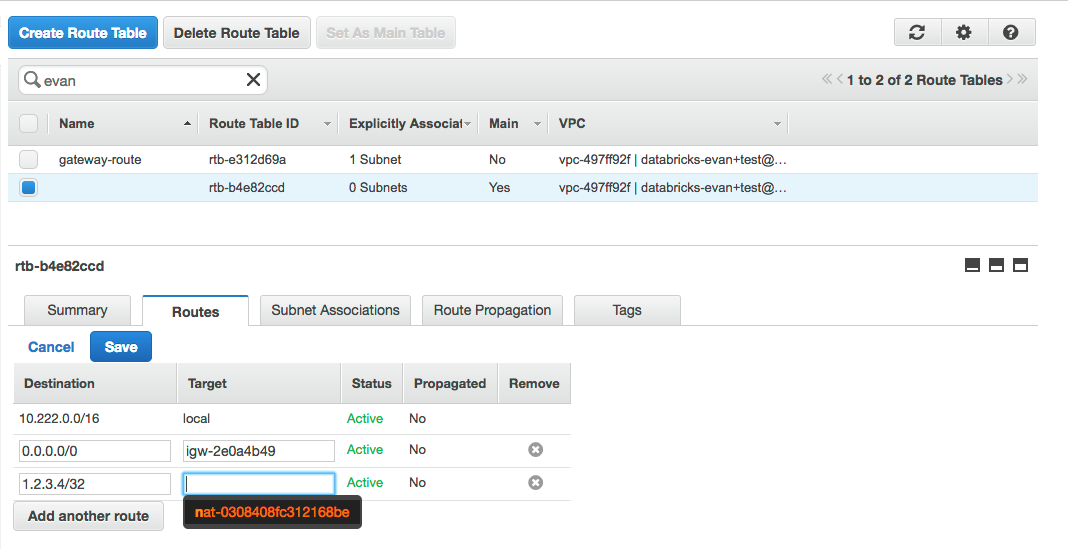Check the gateway-route row checkbox
This screenshot has height=549, width=1068.
(29, 159)
